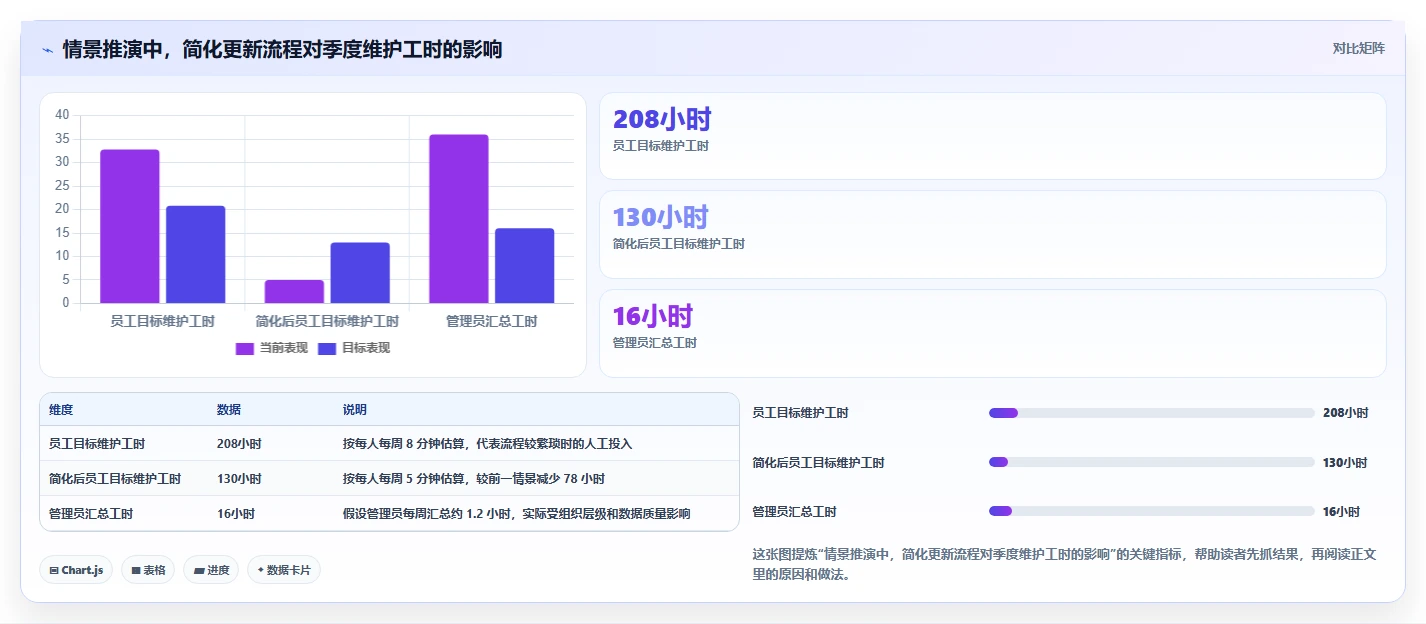Click the y-axis tick label 25
Viewport: 1426px width, 624px height.
click(62, 185)
